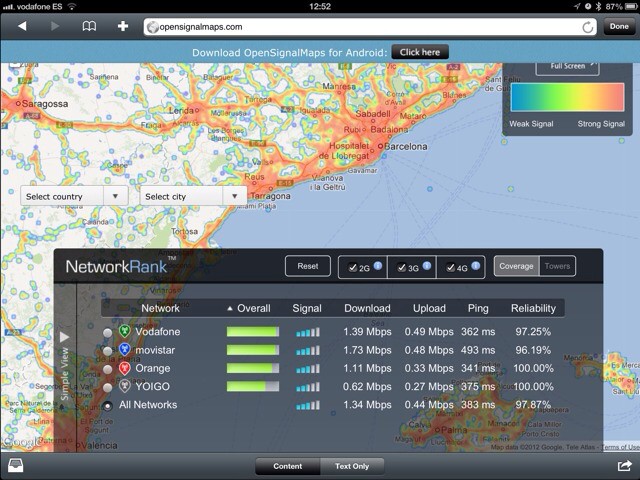Click the signal strength color gradient legend
The width and height of the screenshot is (640, 480).
tap(567, 98)
